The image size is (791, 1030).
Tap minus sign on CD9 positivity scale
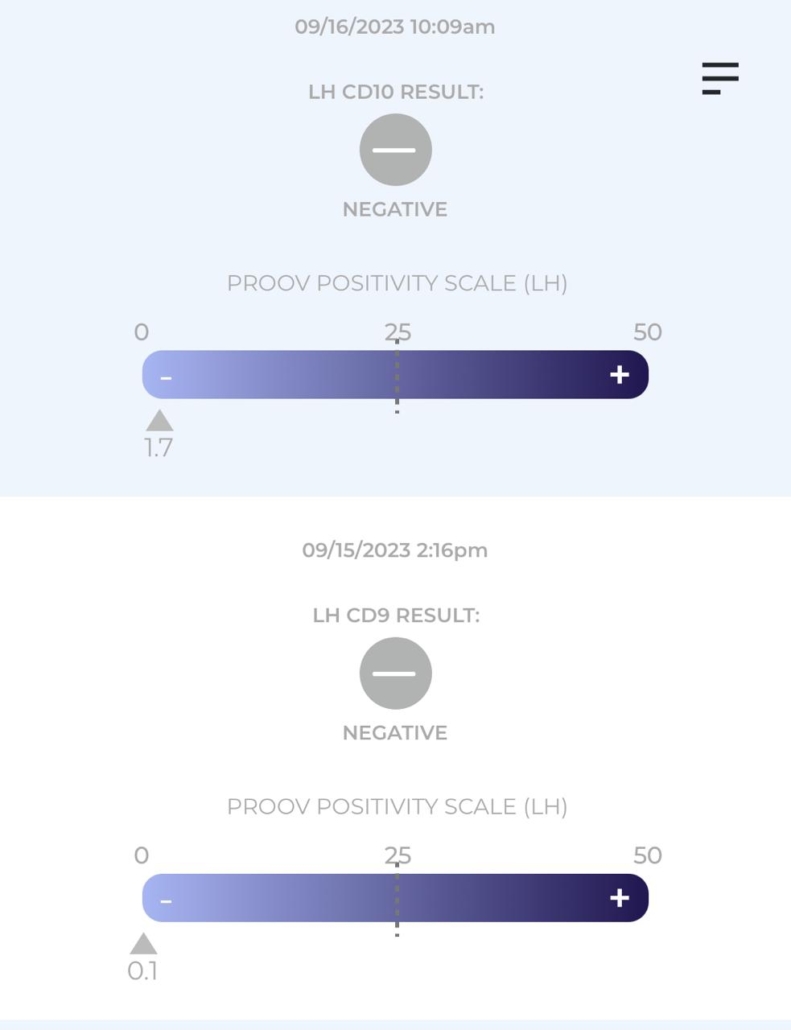166,901
